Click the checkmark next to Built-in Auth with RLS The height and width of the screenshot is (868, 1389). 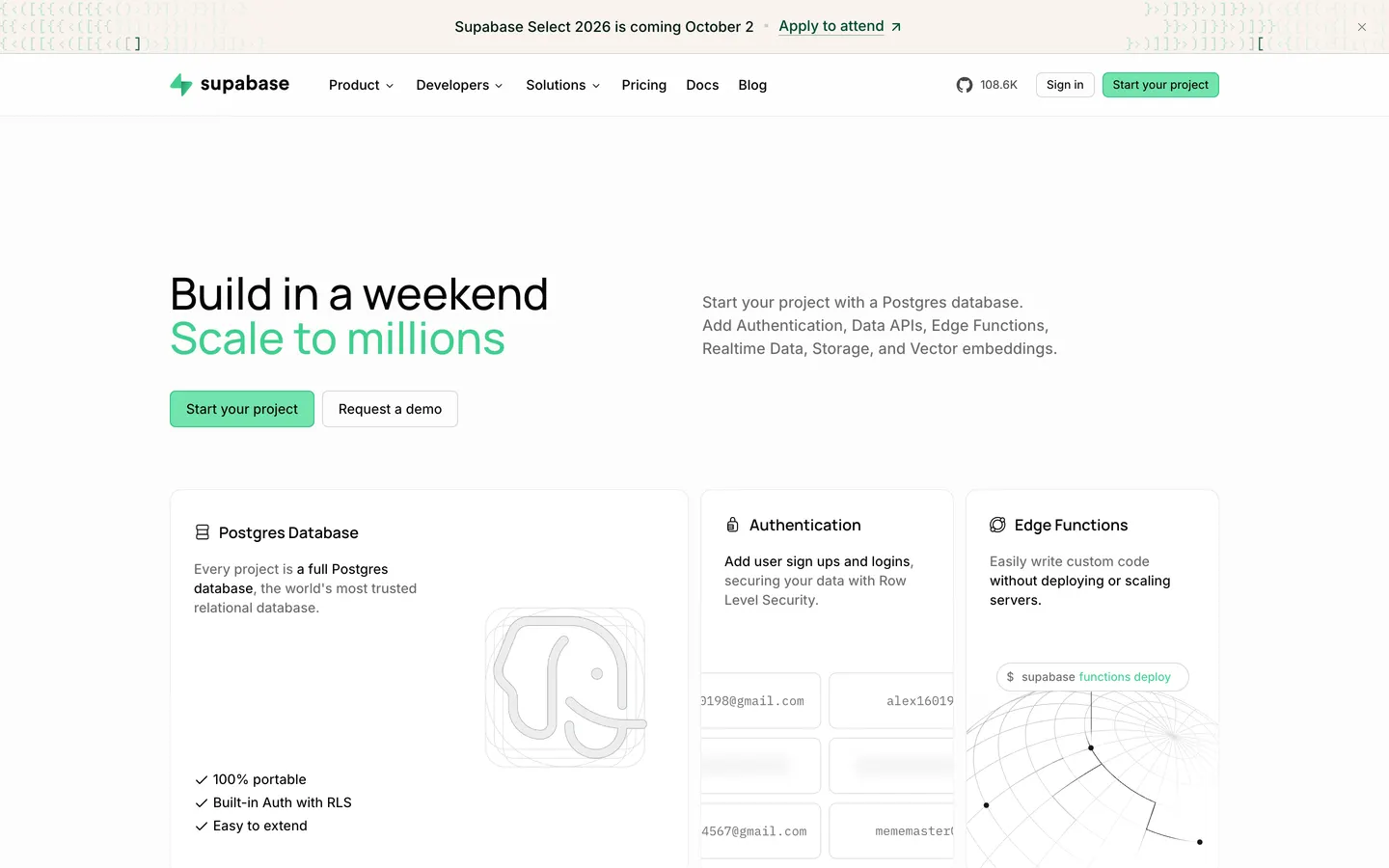(x=202, y=802)
